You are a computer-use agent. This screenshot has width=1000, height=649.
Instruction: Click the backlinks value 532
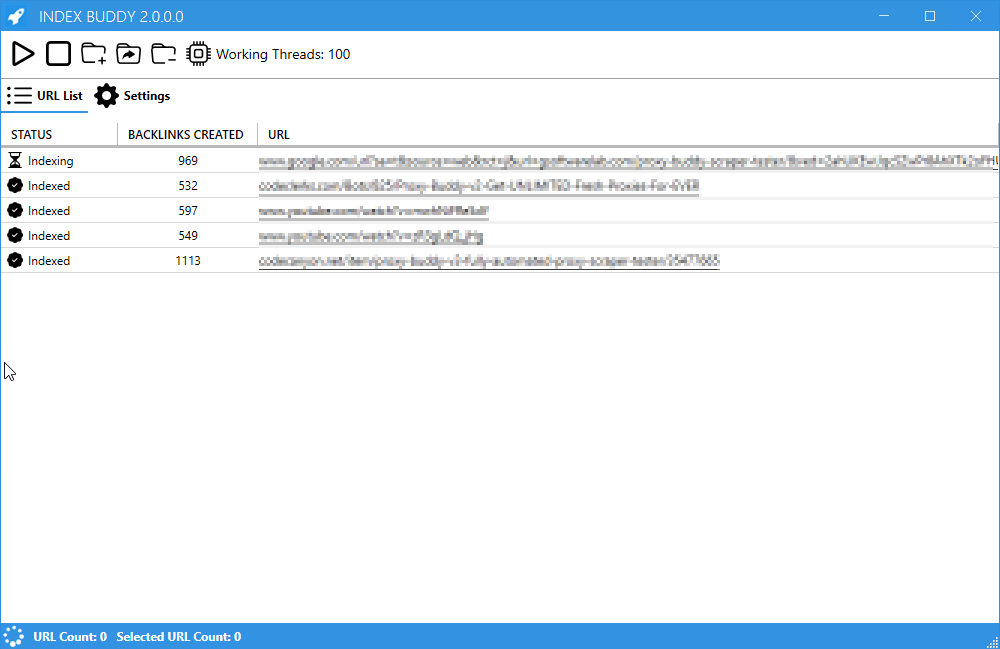click(x=188, y=186)
